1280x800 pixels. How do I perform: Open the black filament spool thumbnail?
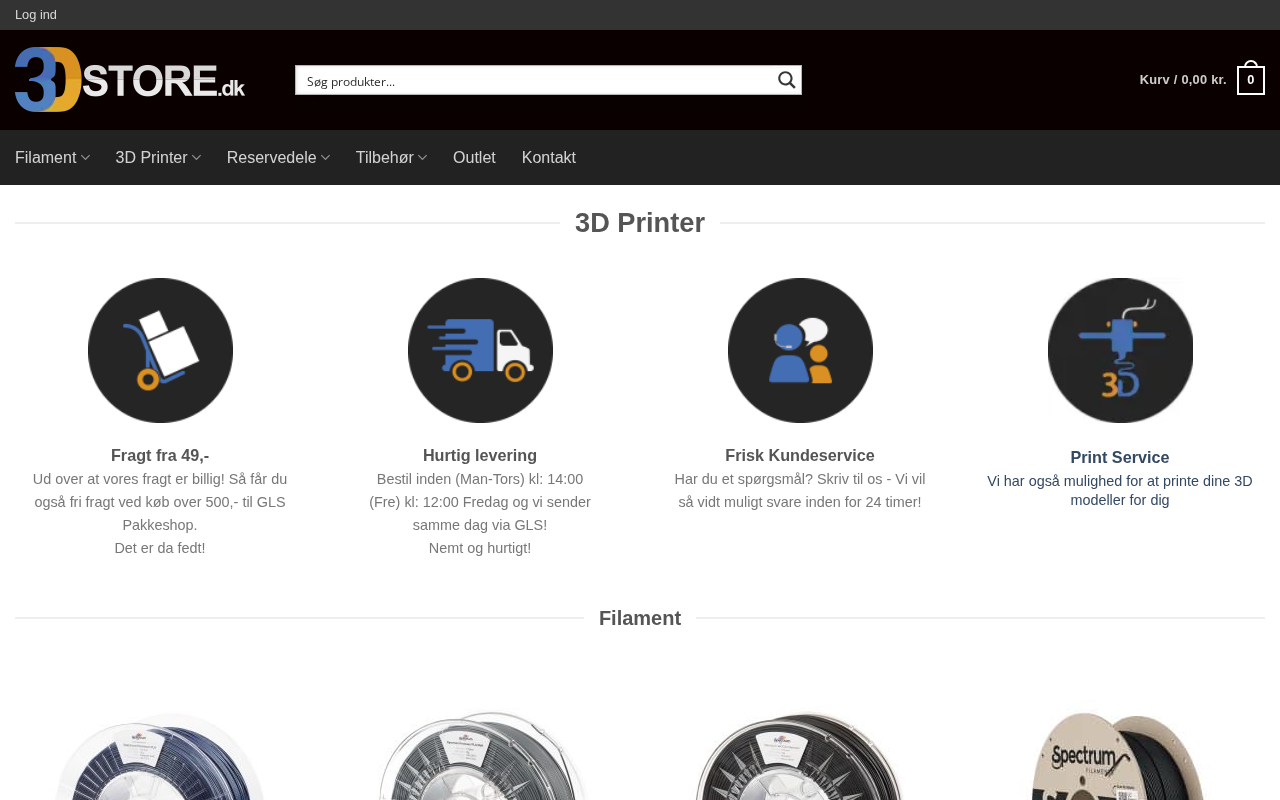click(800, 755)
